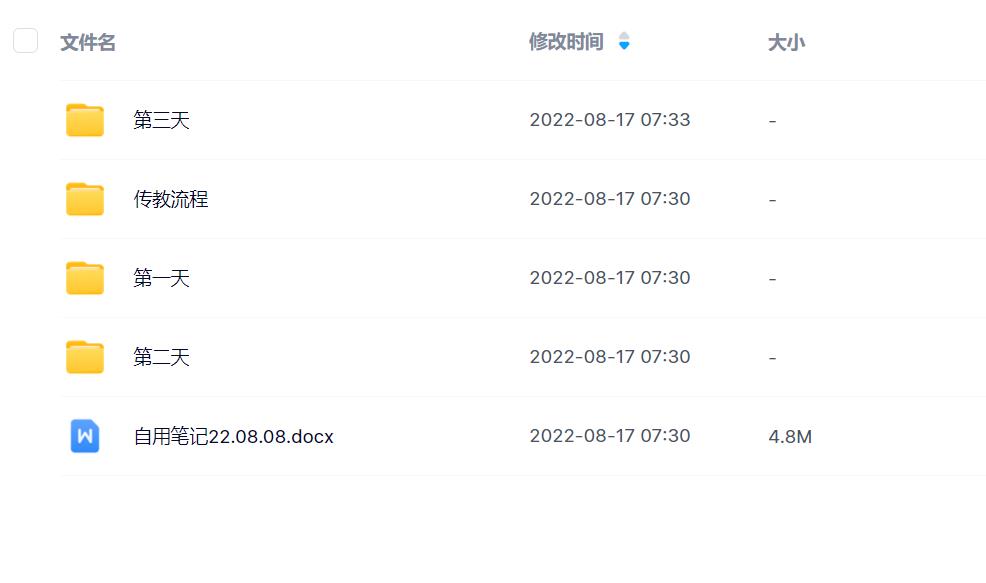Click the modified time in 传教流程 row
986x583 pixels.
[610, 199]
